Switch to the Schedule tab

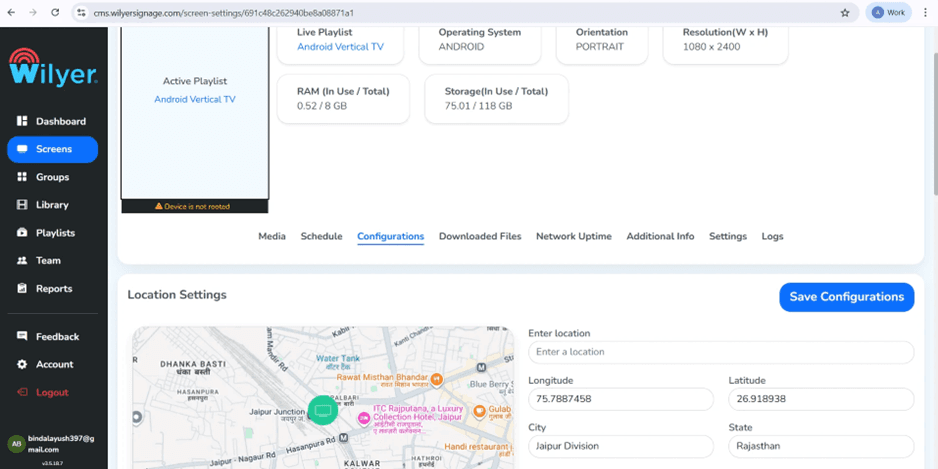(x=321, y=236)
